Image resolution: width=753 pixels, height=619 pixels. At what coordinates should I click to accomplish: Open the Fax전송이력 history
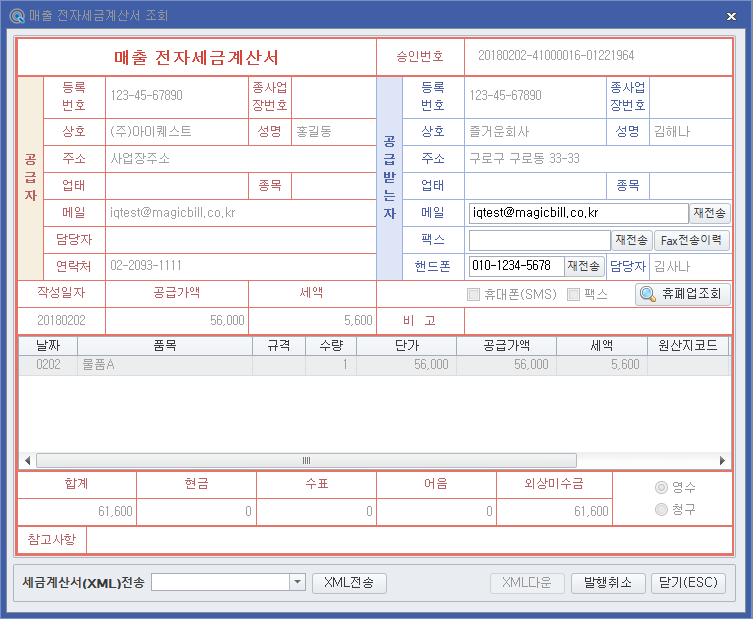(x=692, y=240)
